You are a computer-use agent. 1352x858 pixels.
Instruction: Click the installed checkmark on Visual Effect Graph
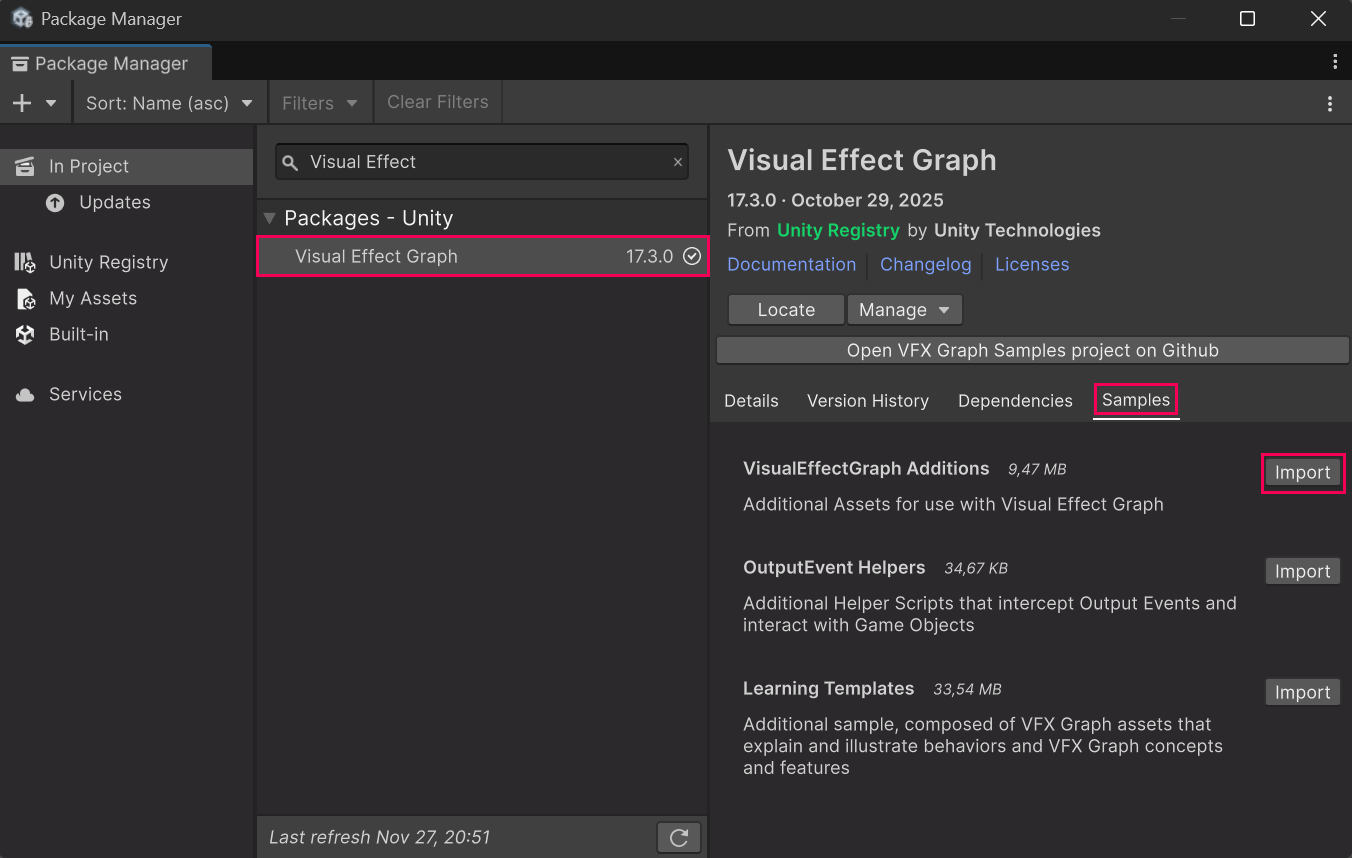(x=692, y=256)
